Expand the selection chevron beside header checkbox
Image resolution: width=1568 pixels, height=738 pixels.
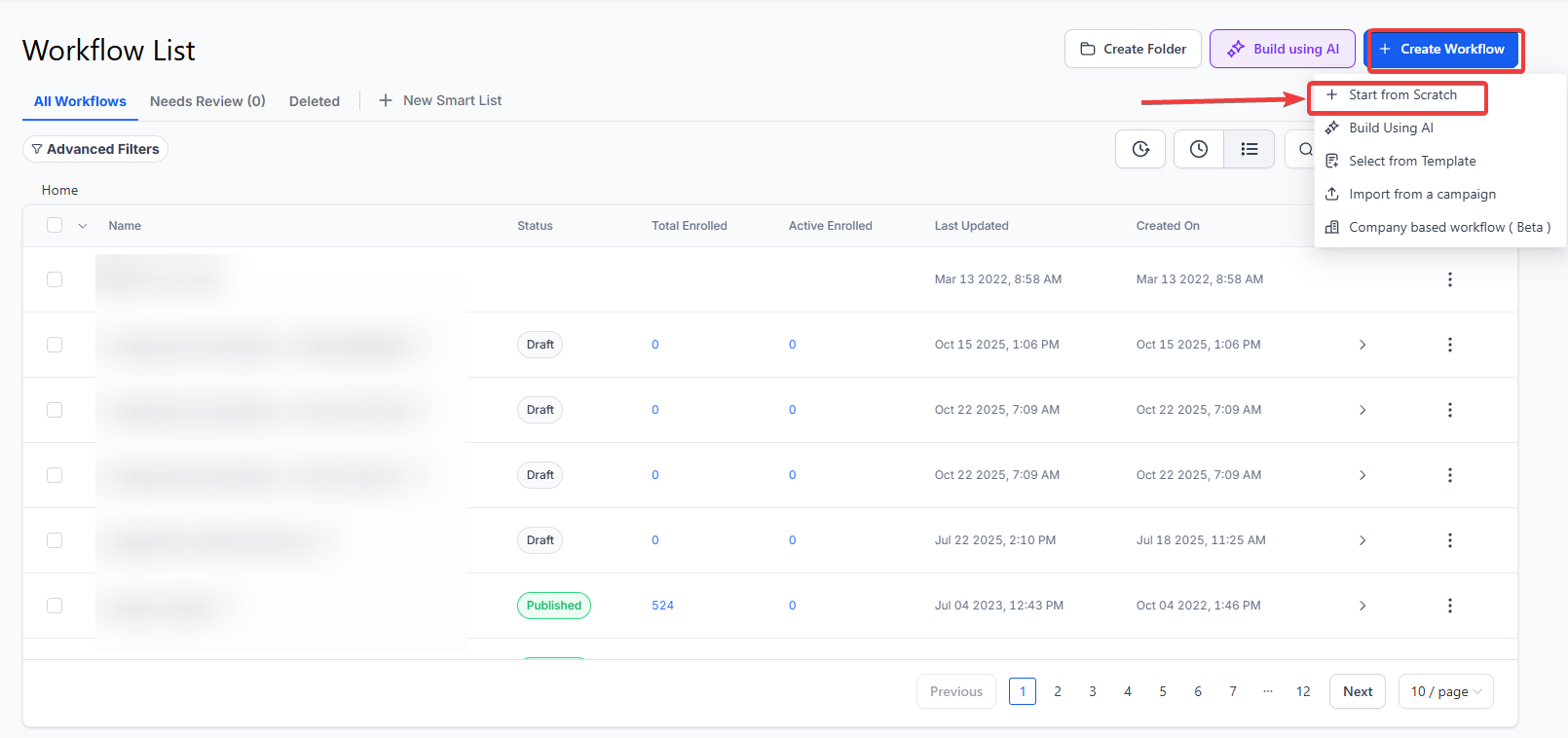point(83,226)
